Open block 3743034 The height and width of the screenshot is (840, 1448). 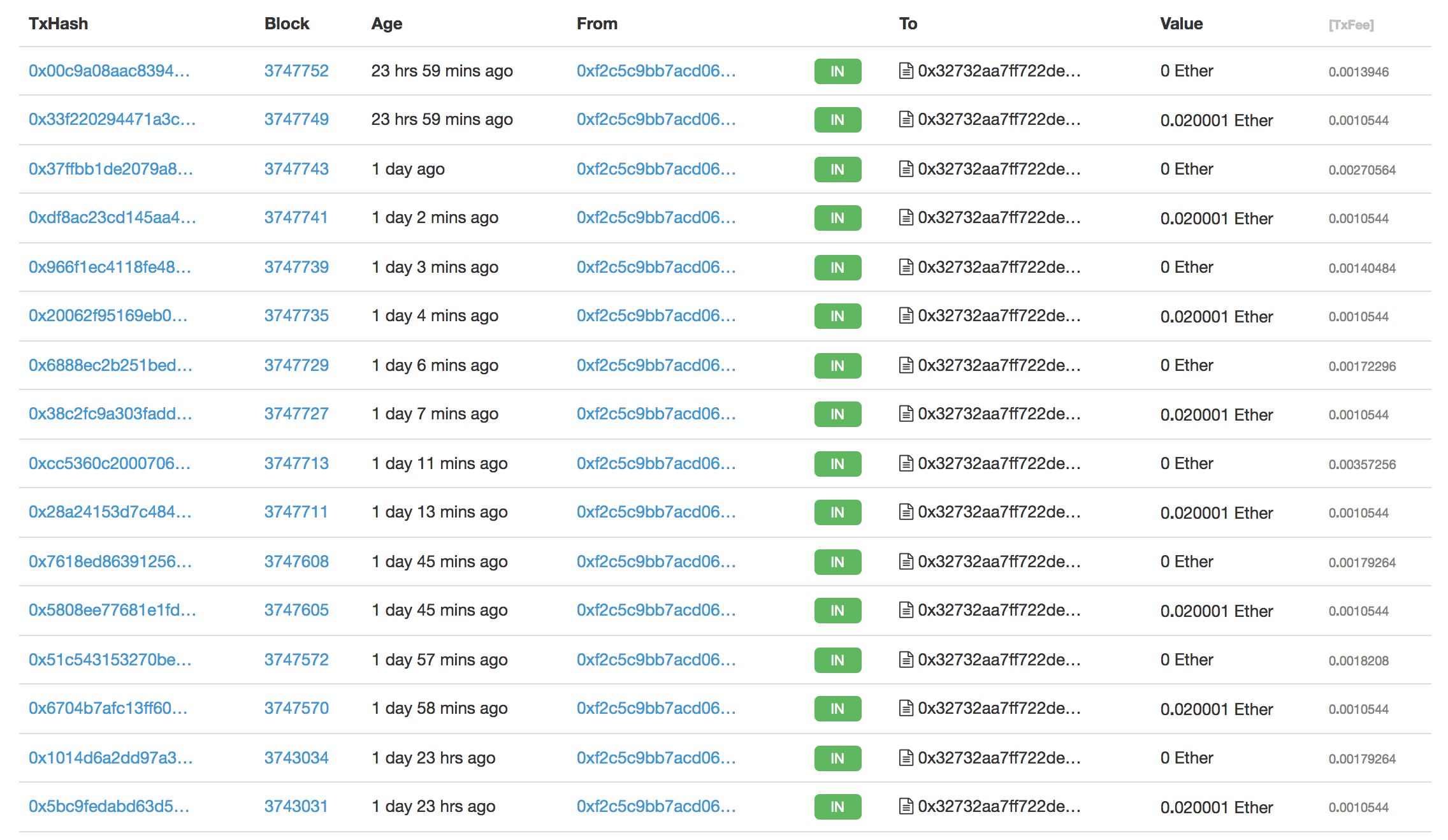[296, 758]
